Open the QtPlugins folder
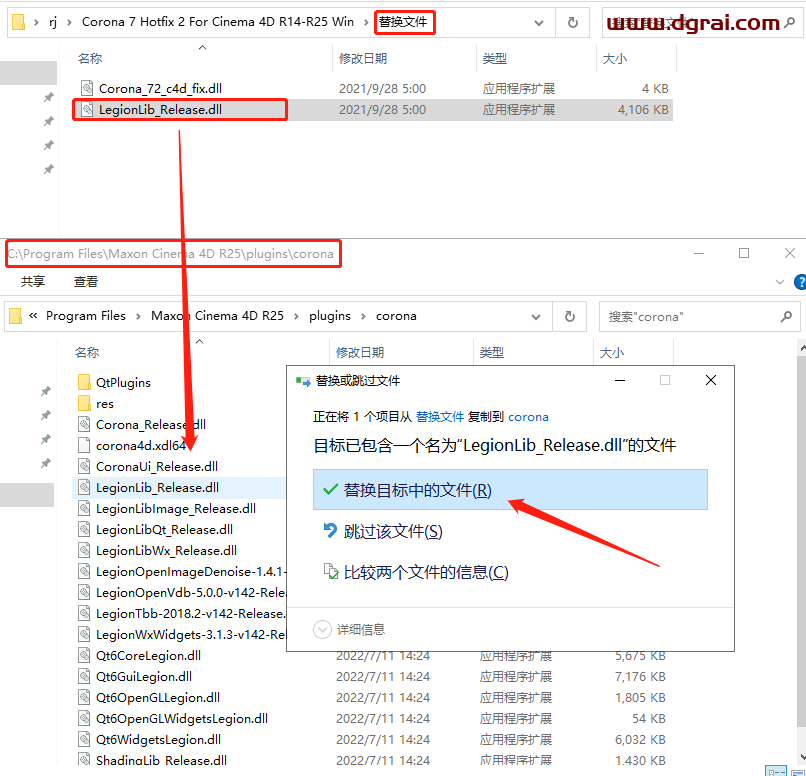 122,382
